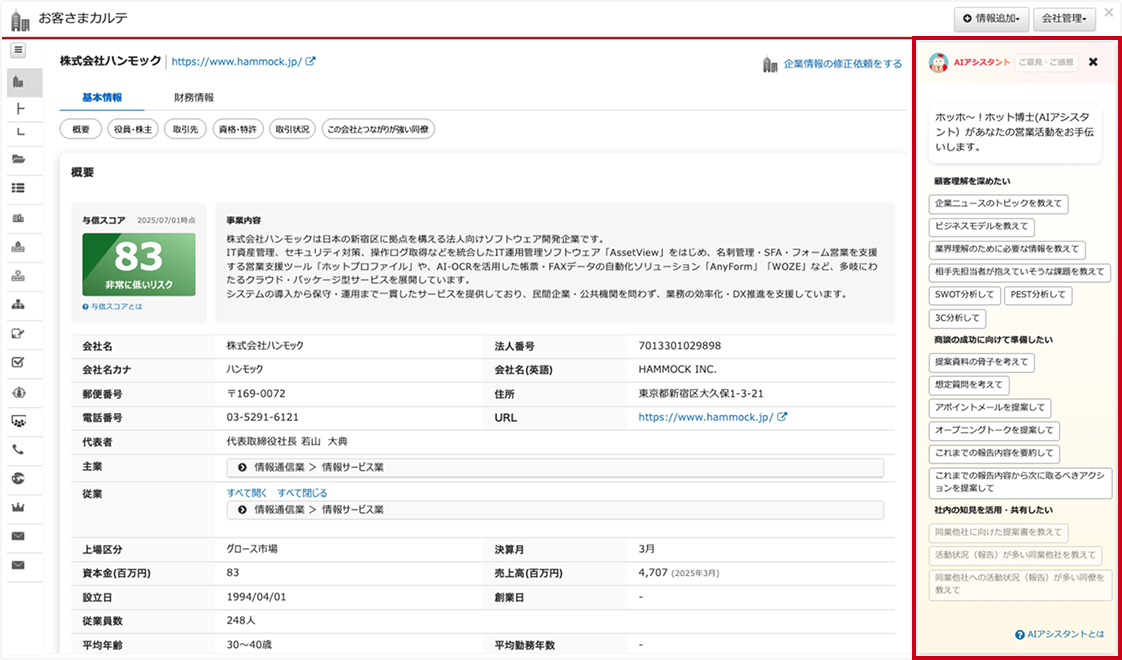The image size is (1122, 660).
Task: Click the hamburger menu icon in the sidebar
Action: point(19,51)
